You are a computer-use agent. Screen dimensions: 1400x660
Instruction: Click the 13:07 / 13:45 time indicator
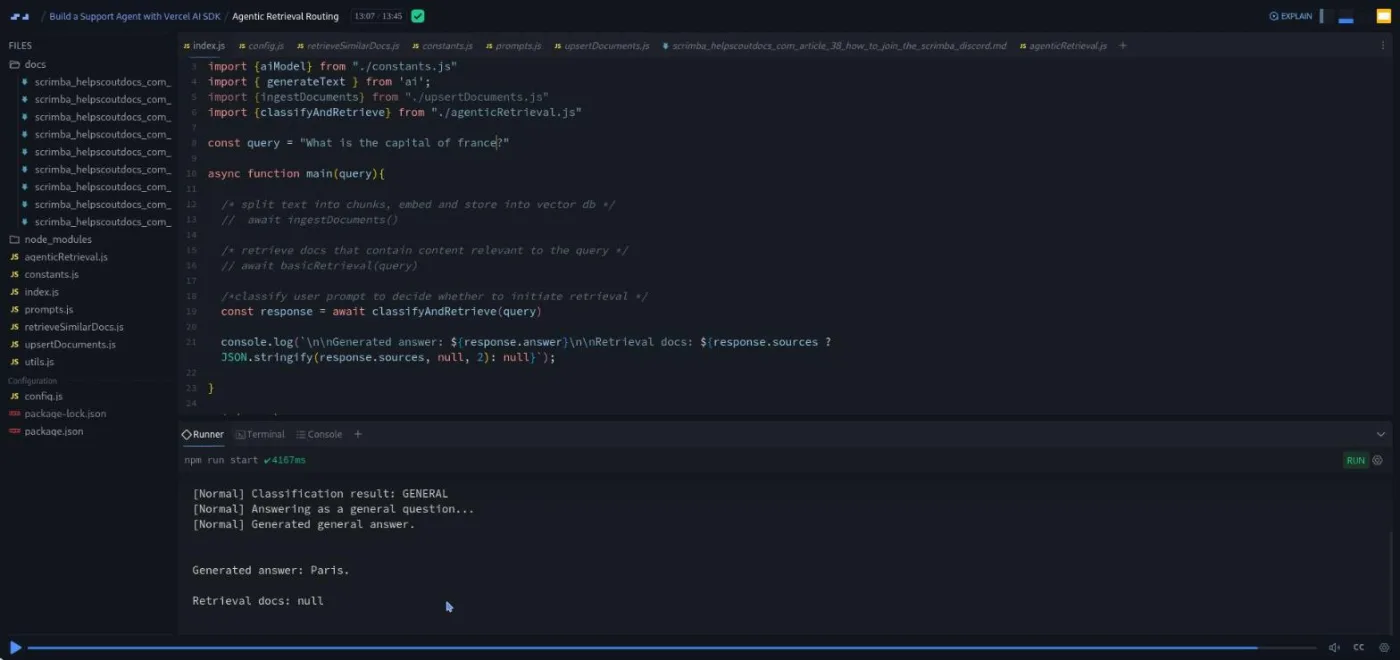pos(378,16)
